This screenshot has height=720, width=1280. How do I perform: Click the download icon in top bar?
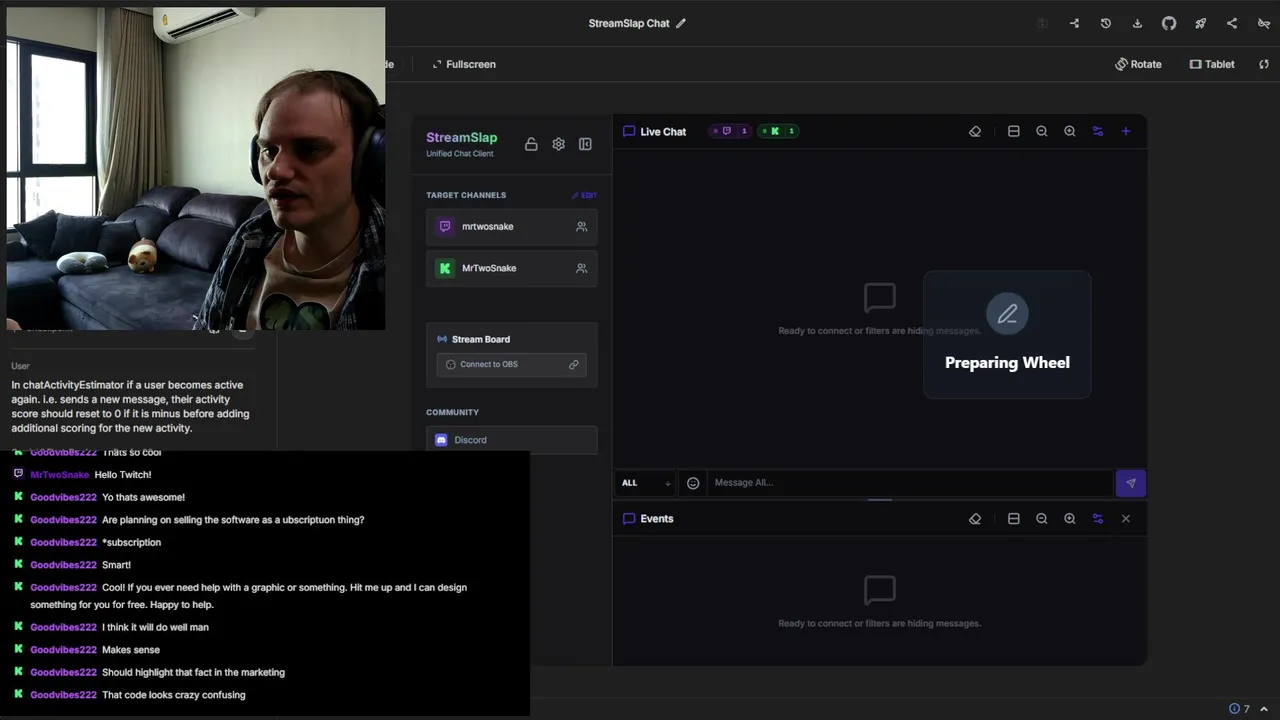tap(1137, 23)
